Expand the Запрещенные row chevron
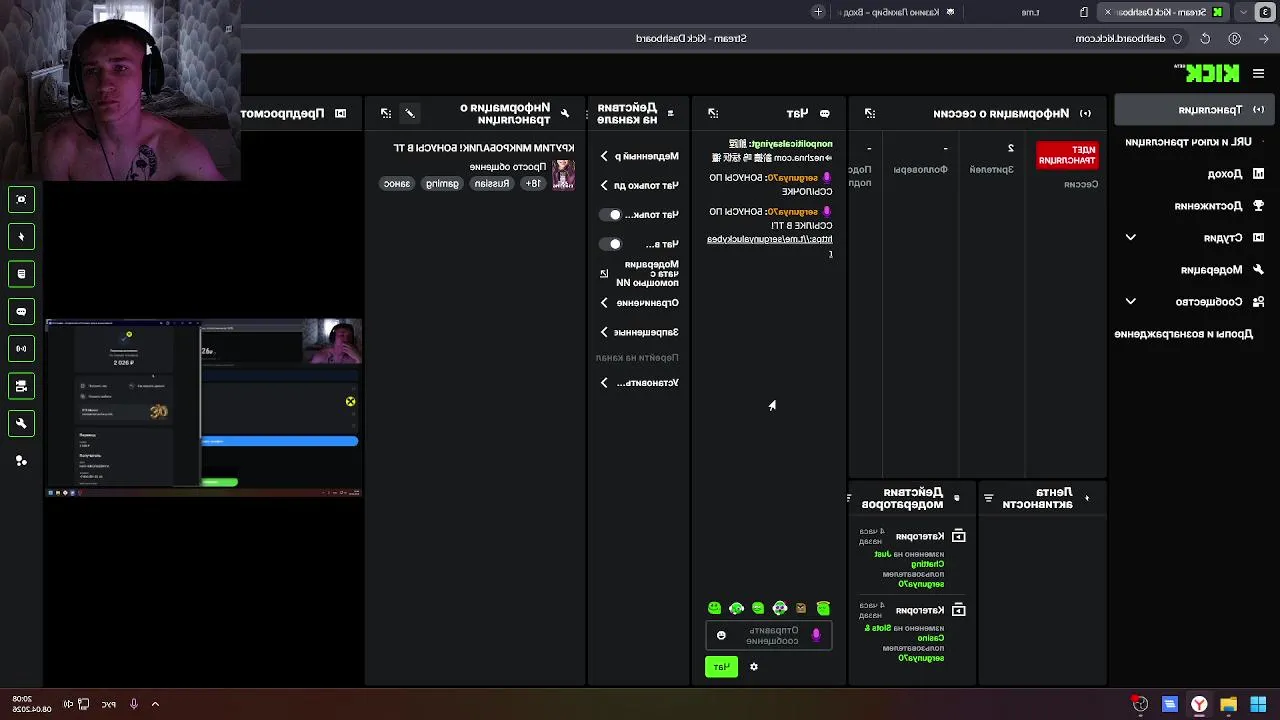This screenshot has width=1280, height=720. tap(604, 331)
